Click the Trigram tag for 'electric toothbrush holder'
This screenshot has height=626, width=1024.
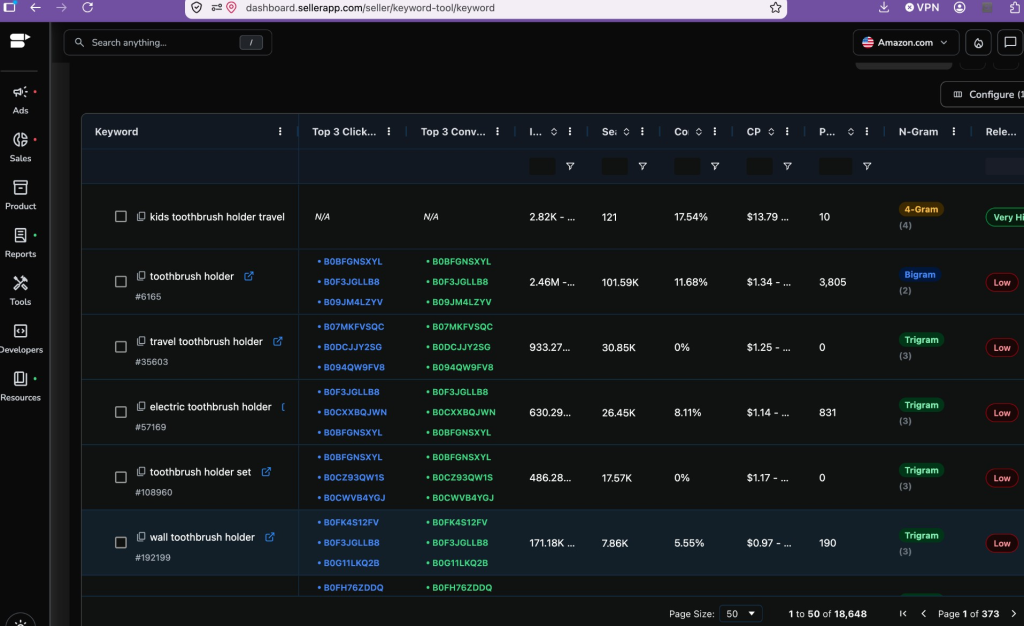(x=921, y=405)
